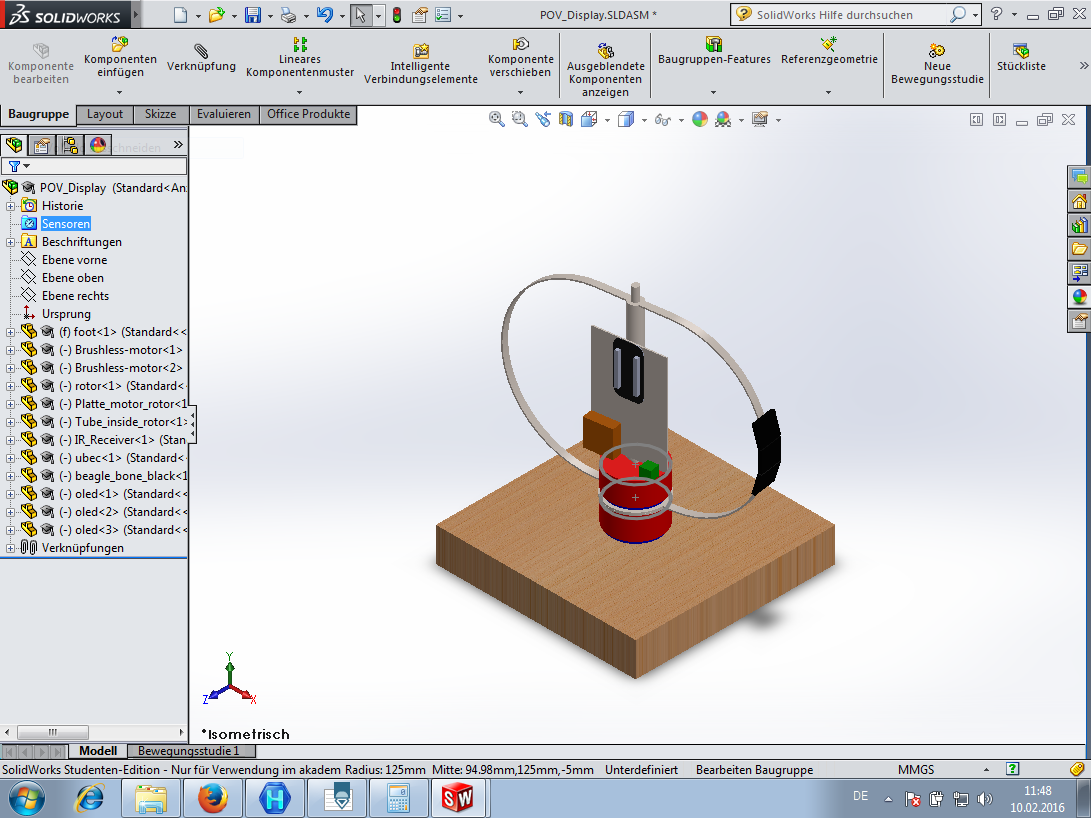Image resolution: width=1091 pixels, height=818 pixels.
Task: Switch to the Skizze tab
Action: pos(160,114)
